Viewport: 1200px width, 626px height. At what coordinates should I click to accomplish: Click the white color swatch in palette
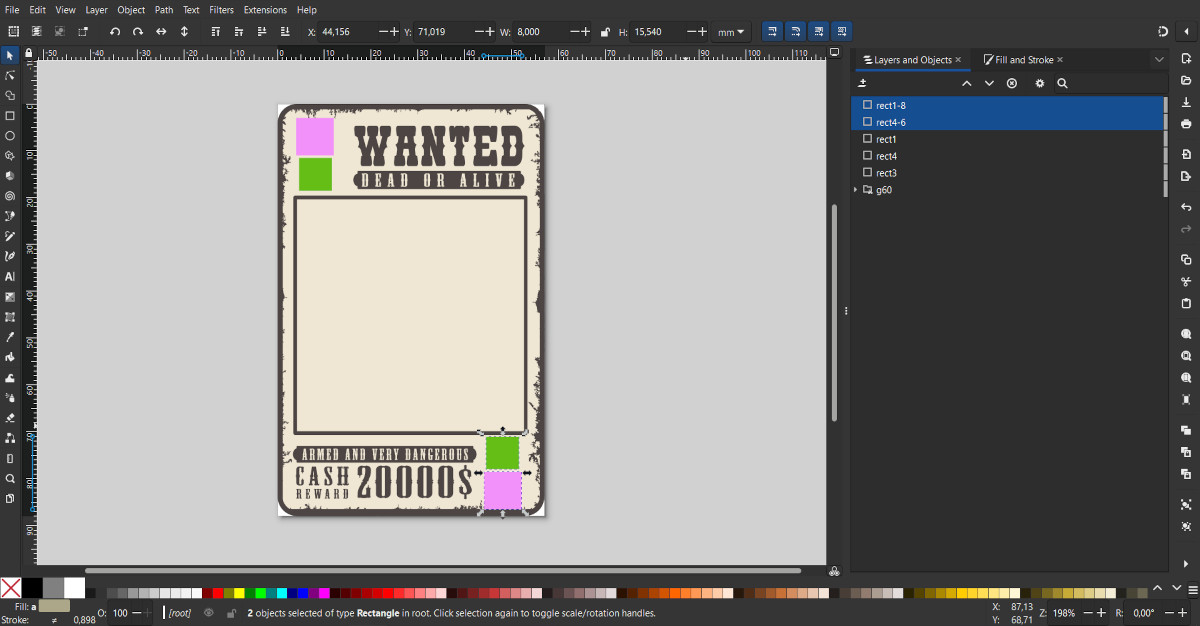(75, 588)
